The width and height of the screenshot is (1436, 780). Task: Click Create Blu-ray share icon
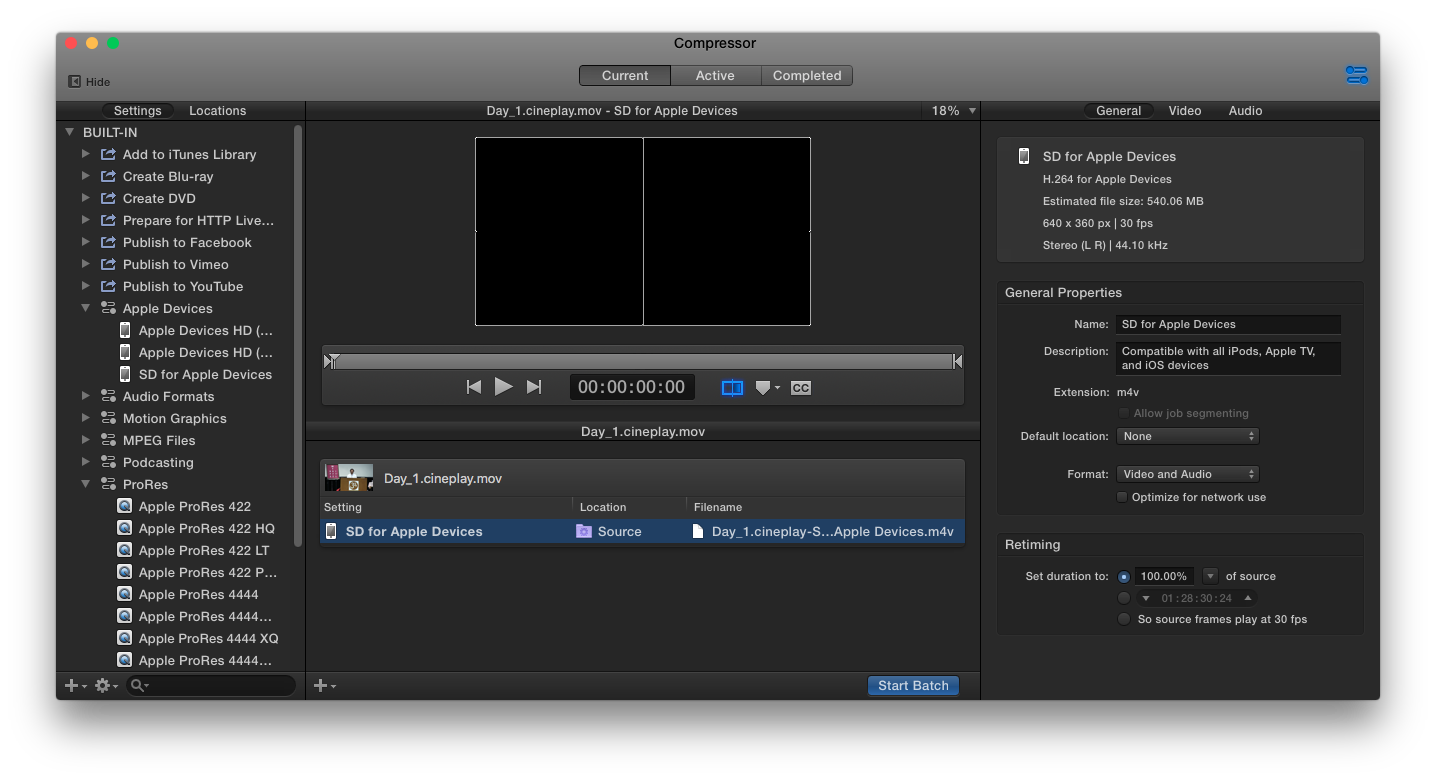click(x=108, y=176)
